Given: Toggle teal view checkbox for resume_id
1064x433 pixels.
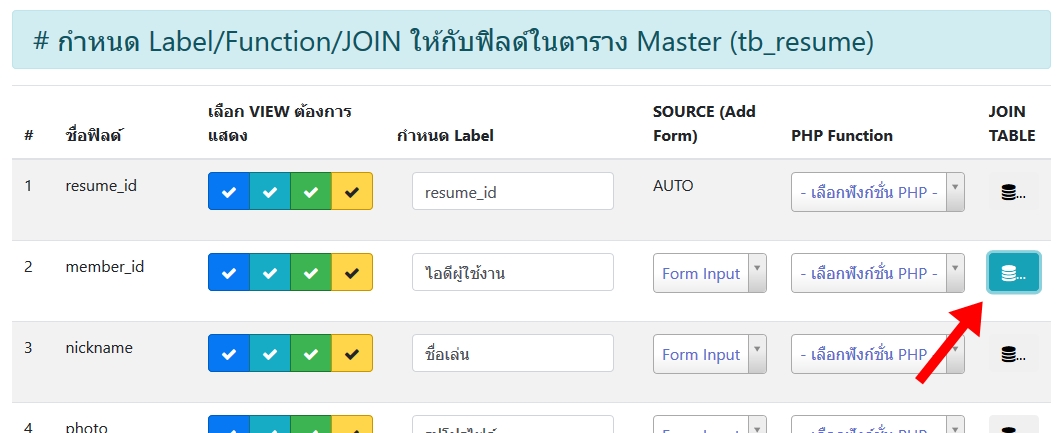Looking at the screenshot, I should pos(270,191).
